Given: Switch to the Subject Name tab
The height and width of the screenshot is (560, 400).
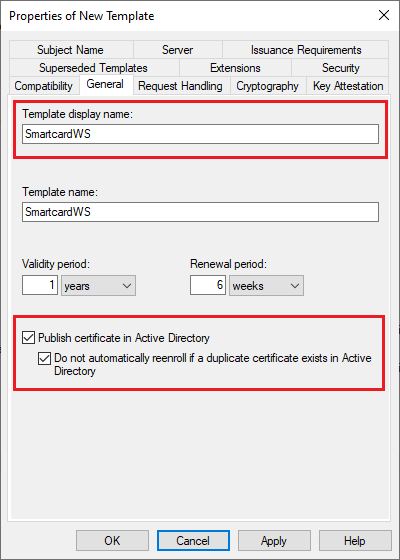Looking at the screenshot, I should tap(71, 50).
